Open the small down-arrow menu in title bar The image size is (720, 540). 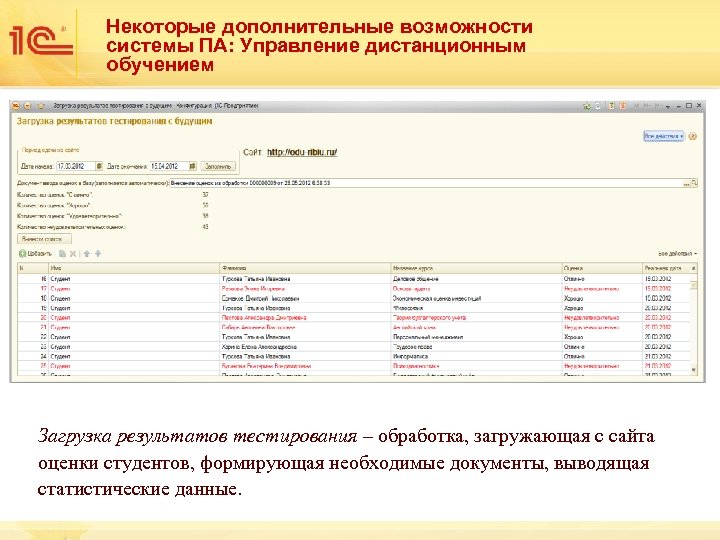click(x=668, y=107)
